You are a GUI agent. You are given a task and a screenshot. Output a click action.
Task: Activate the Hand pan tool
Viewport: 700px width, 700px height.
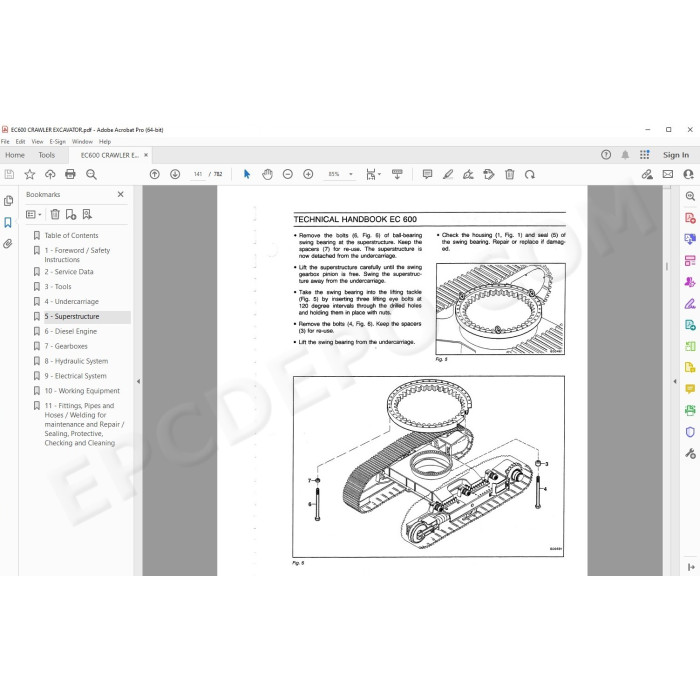point(267,174)
